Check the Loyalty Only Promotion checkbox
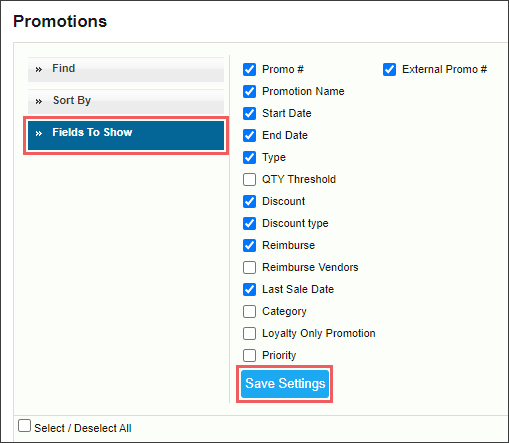This screenshot has height=443, width=509. 249,334
